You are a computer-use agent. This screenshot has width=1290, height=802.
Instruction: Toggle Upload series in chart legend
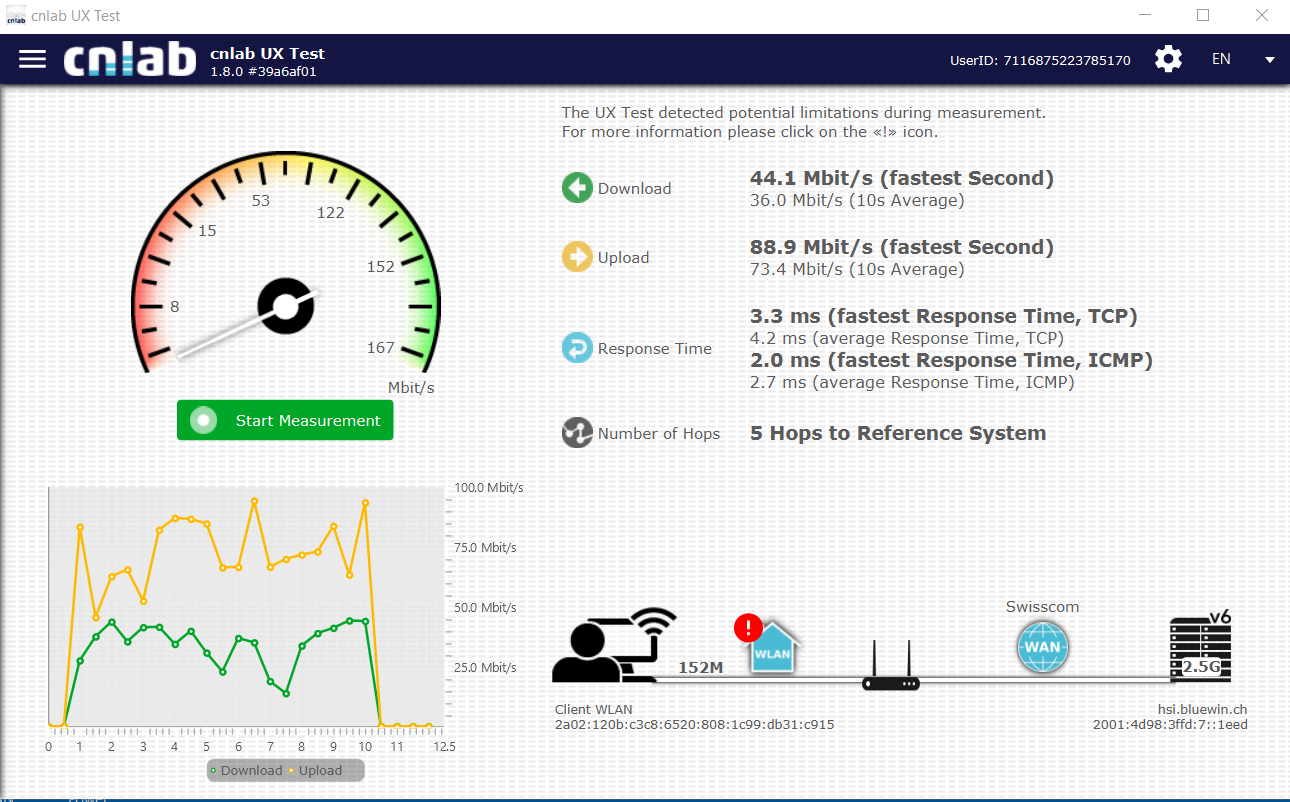tap(316, 770)
